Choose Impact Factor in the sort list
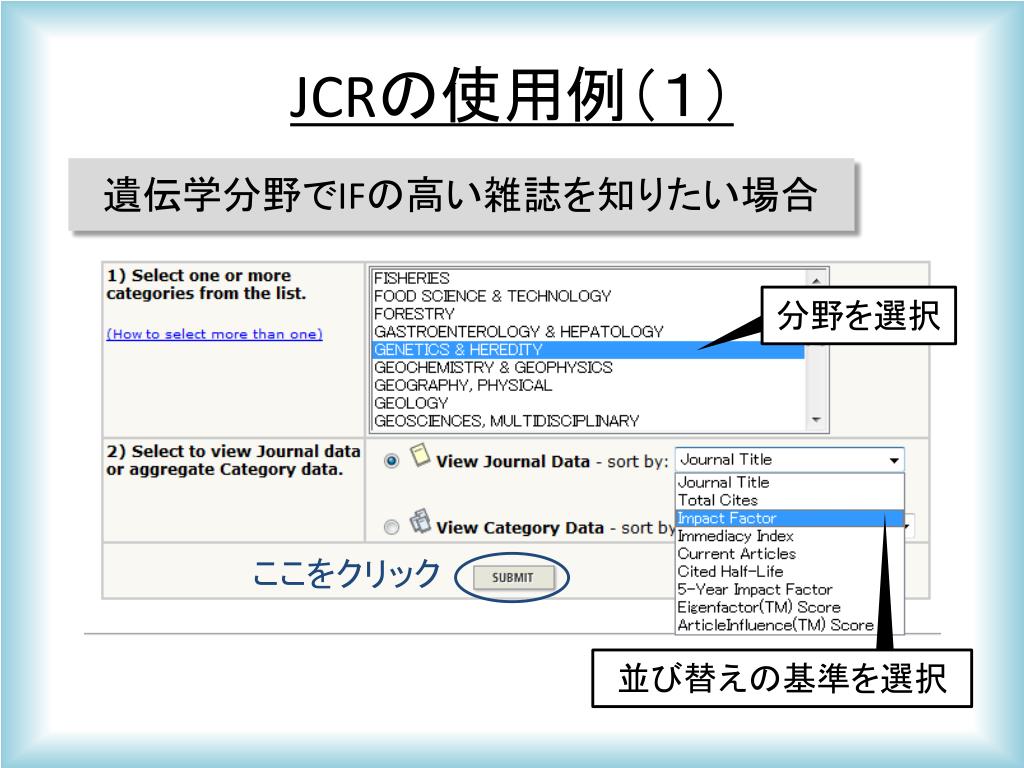The width and height of the screenshot is (1024, 768). (790, 519)
